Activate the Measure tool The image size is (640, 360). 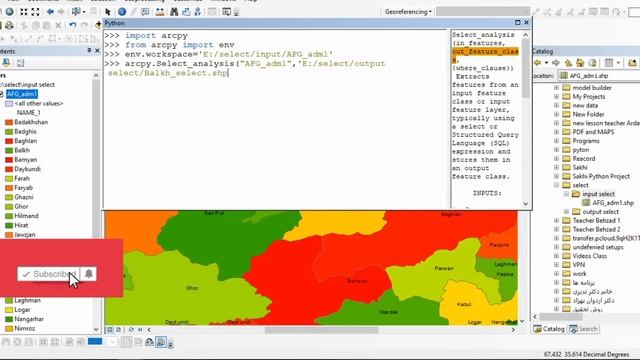pyautogui.click(x=160, y=12)
